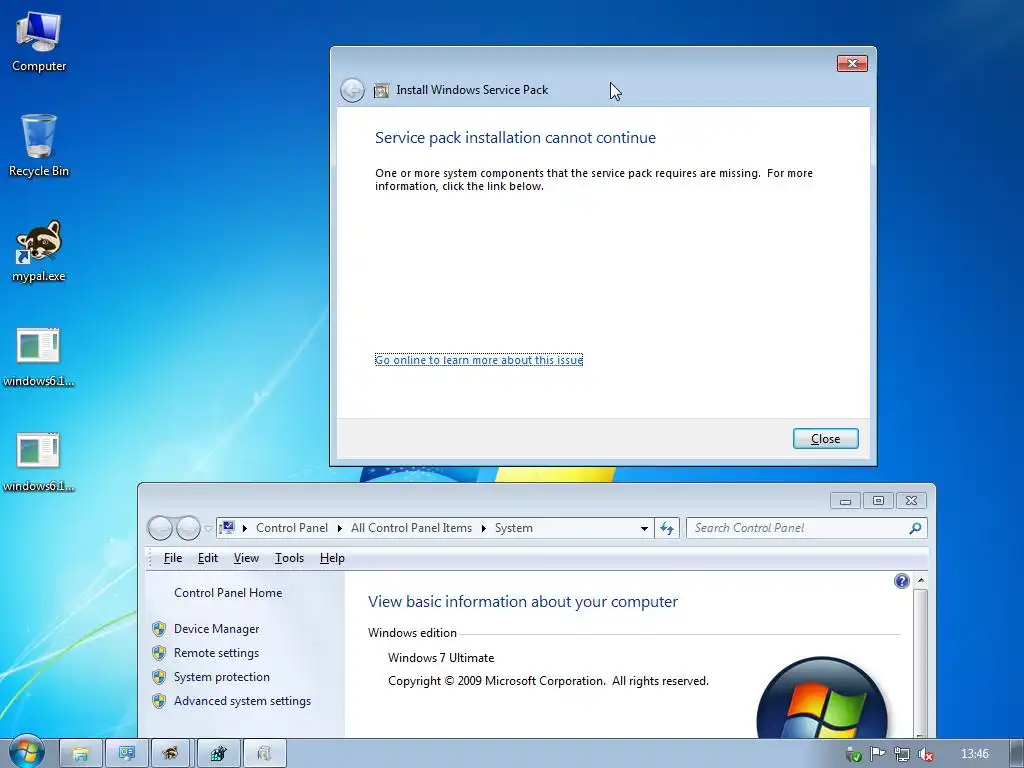Click Forward button in Control Panel window

(188, 528)
